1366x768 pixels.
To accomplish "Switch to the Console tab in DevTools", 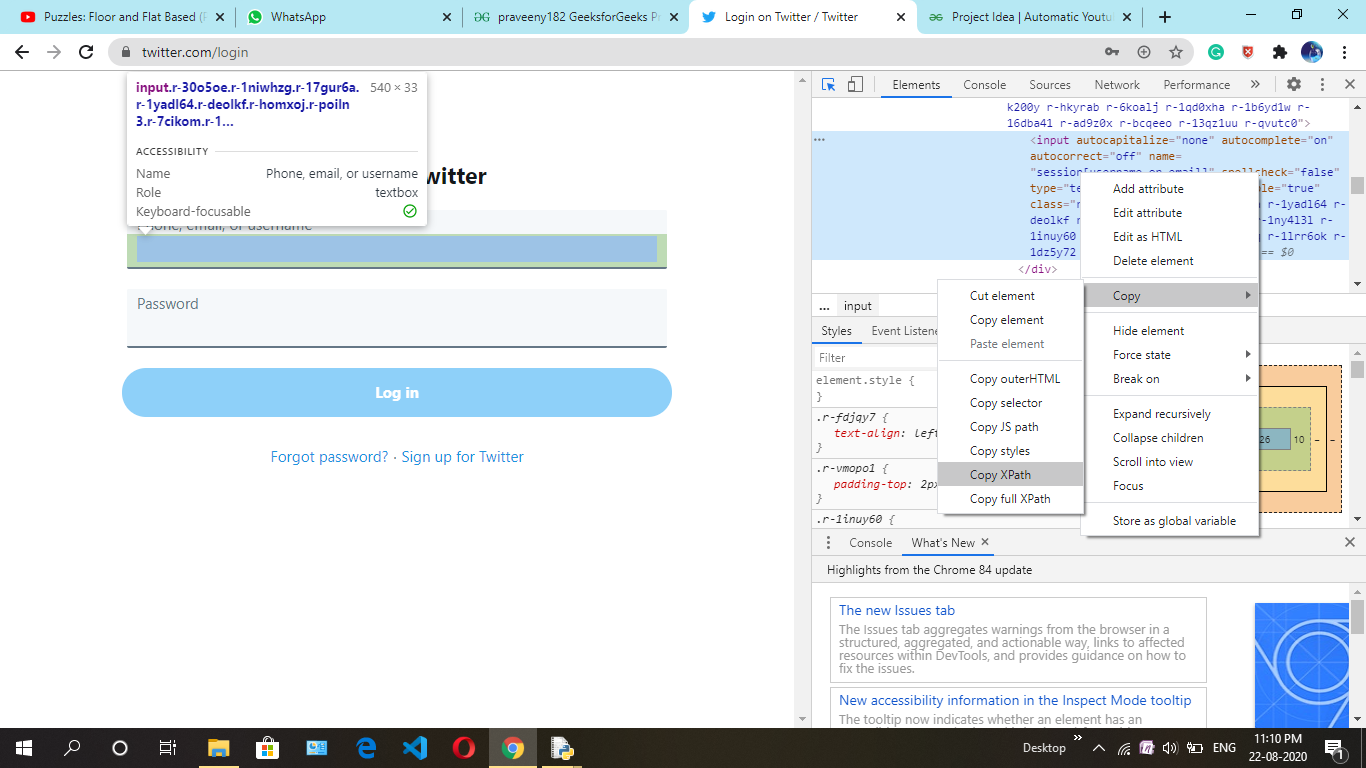I will 984,85.
